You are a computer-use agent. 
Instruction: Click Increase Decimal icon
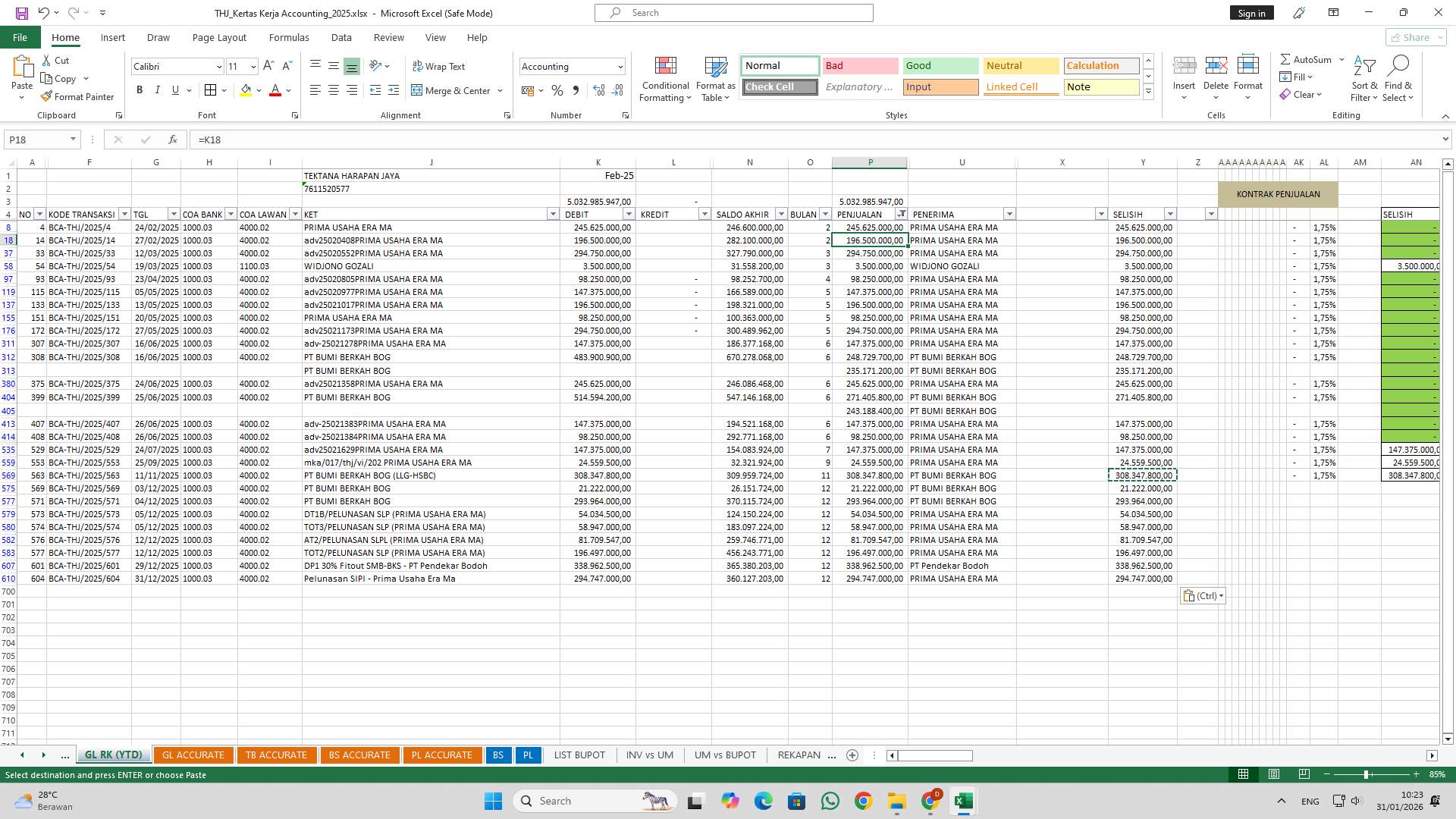pyautogui.click(x=598, y=90)
